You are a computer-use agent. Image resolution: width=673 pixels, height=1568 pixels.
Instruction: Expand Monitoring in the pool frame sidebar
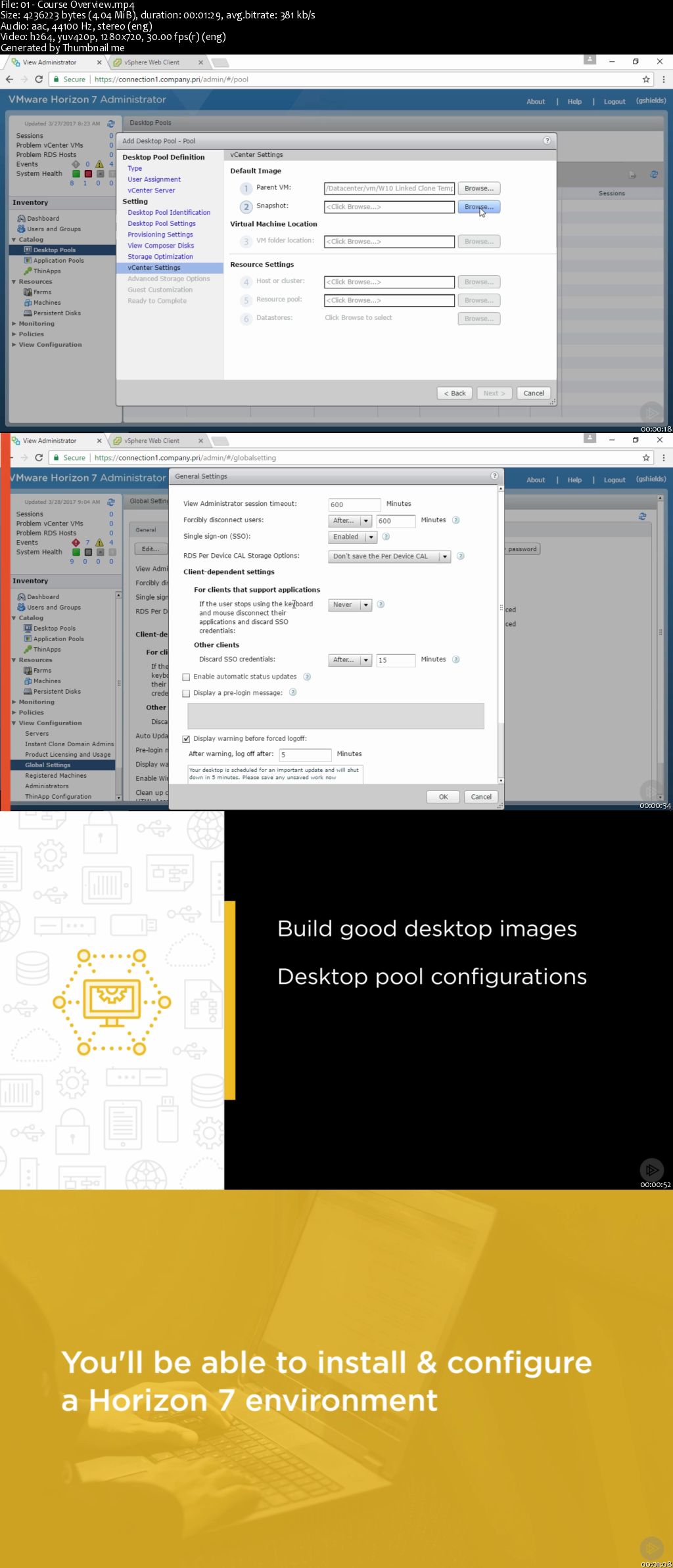point(14,323)
